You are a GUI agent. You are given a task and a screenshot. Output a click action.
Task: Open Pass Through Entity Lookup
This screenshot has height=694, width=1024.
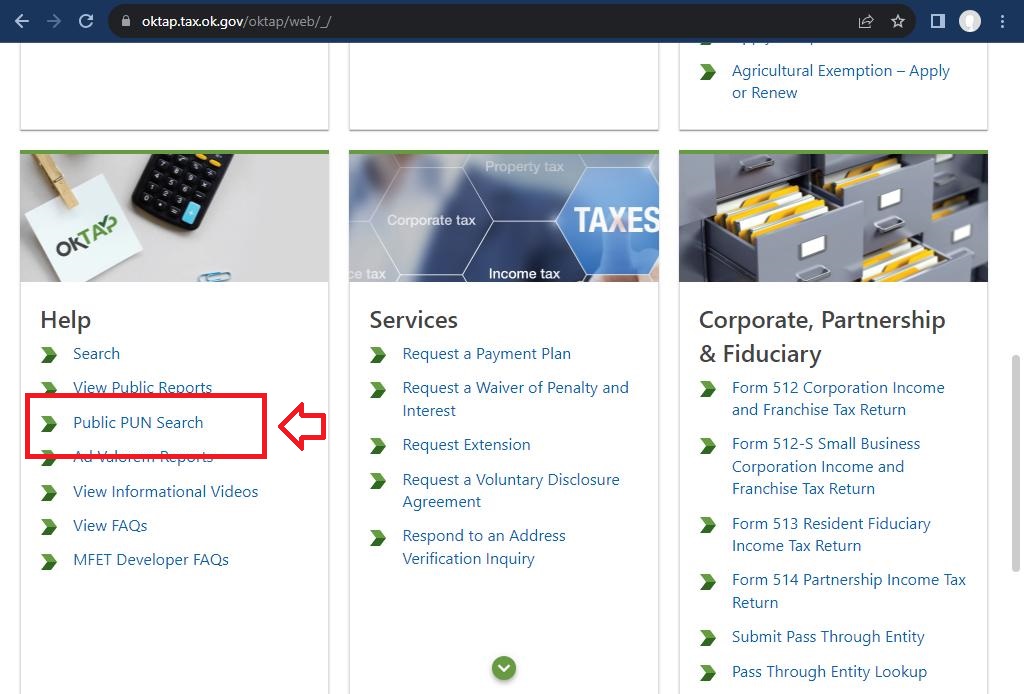(x=829, y=672)
